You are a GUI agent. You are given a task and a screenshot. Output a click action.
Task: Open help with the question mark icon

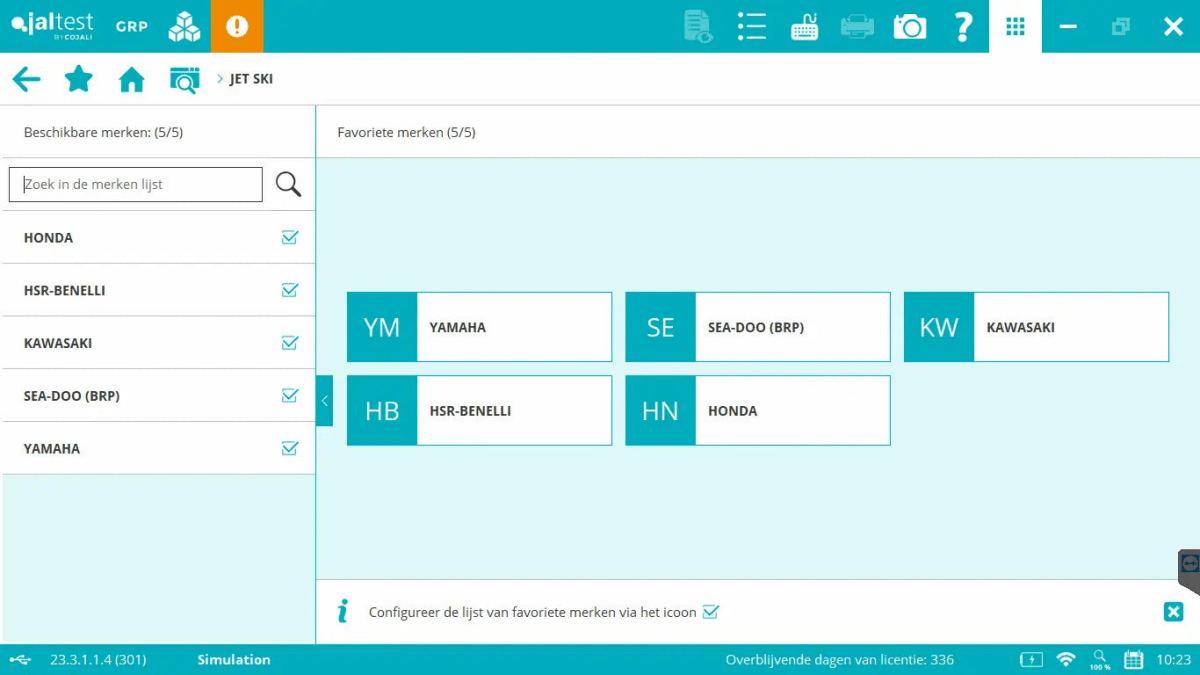tap(963, 26)
